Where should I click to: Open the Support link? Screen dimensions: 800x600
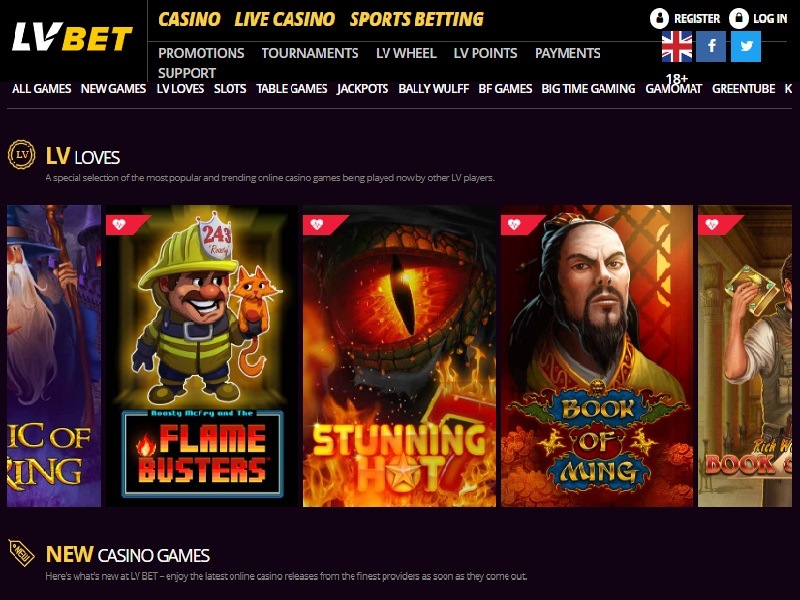(187, 73)
